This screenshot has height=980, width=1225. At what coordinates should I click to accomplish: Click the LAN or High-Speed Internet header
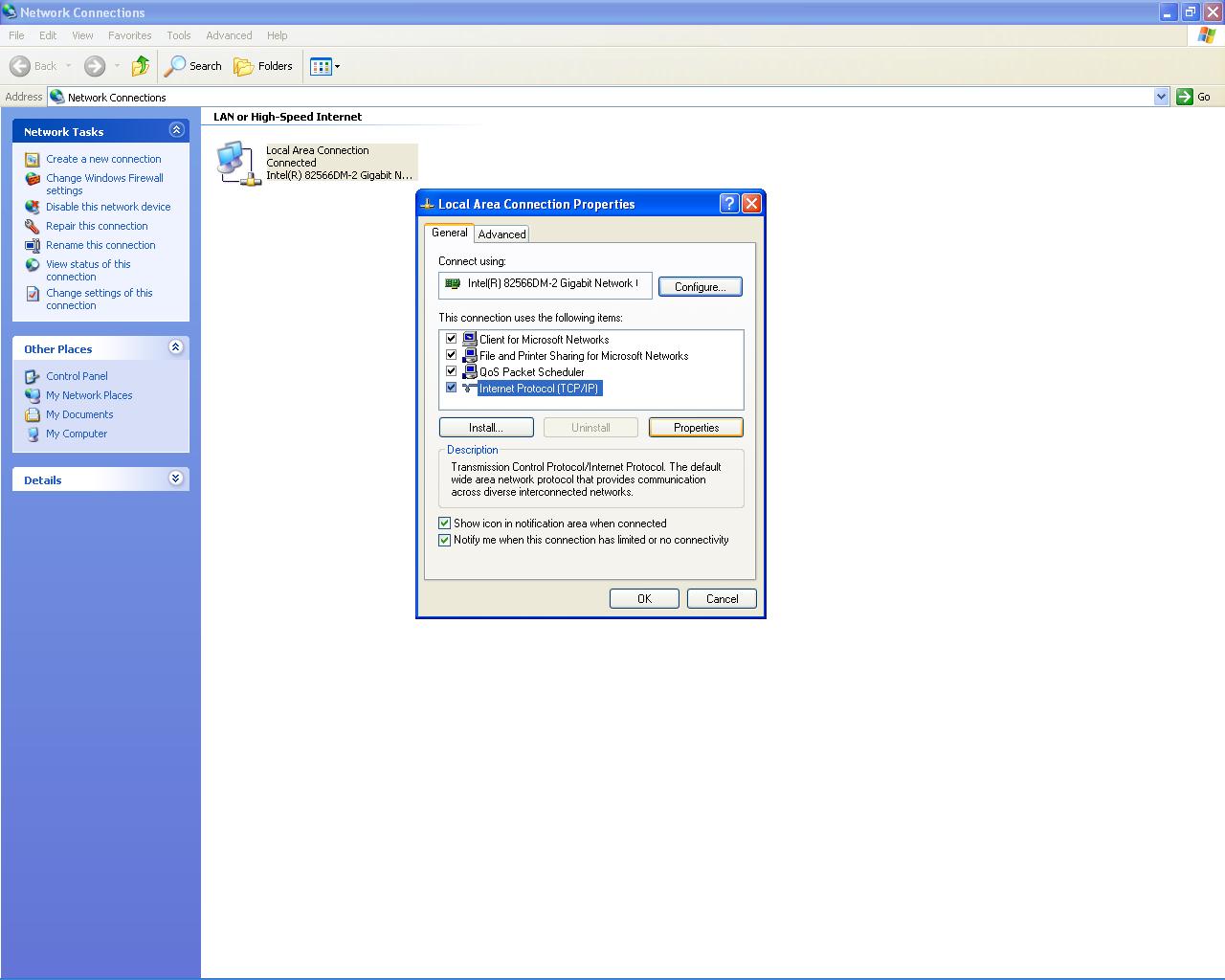tap(287, 117)
